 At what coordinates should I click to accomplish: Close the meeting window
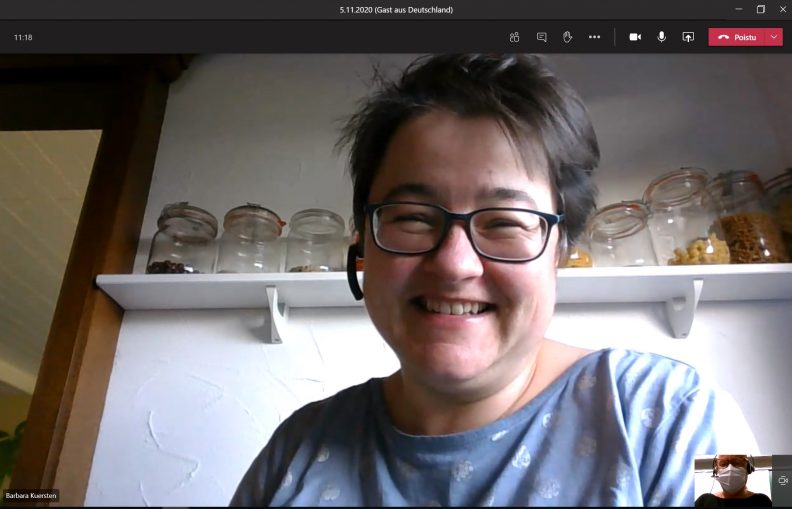tap(782, 9)
